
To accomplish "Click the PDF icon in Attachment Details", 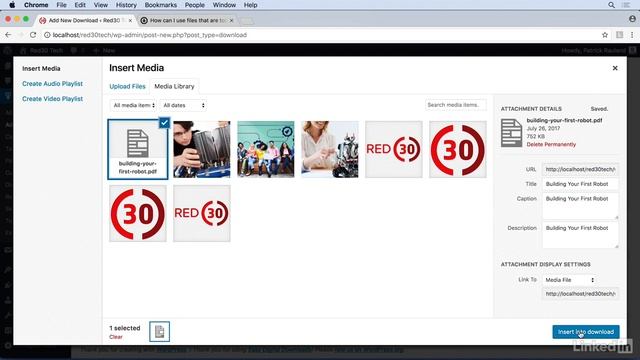I will pyautogui.click(x=511, y=133).
